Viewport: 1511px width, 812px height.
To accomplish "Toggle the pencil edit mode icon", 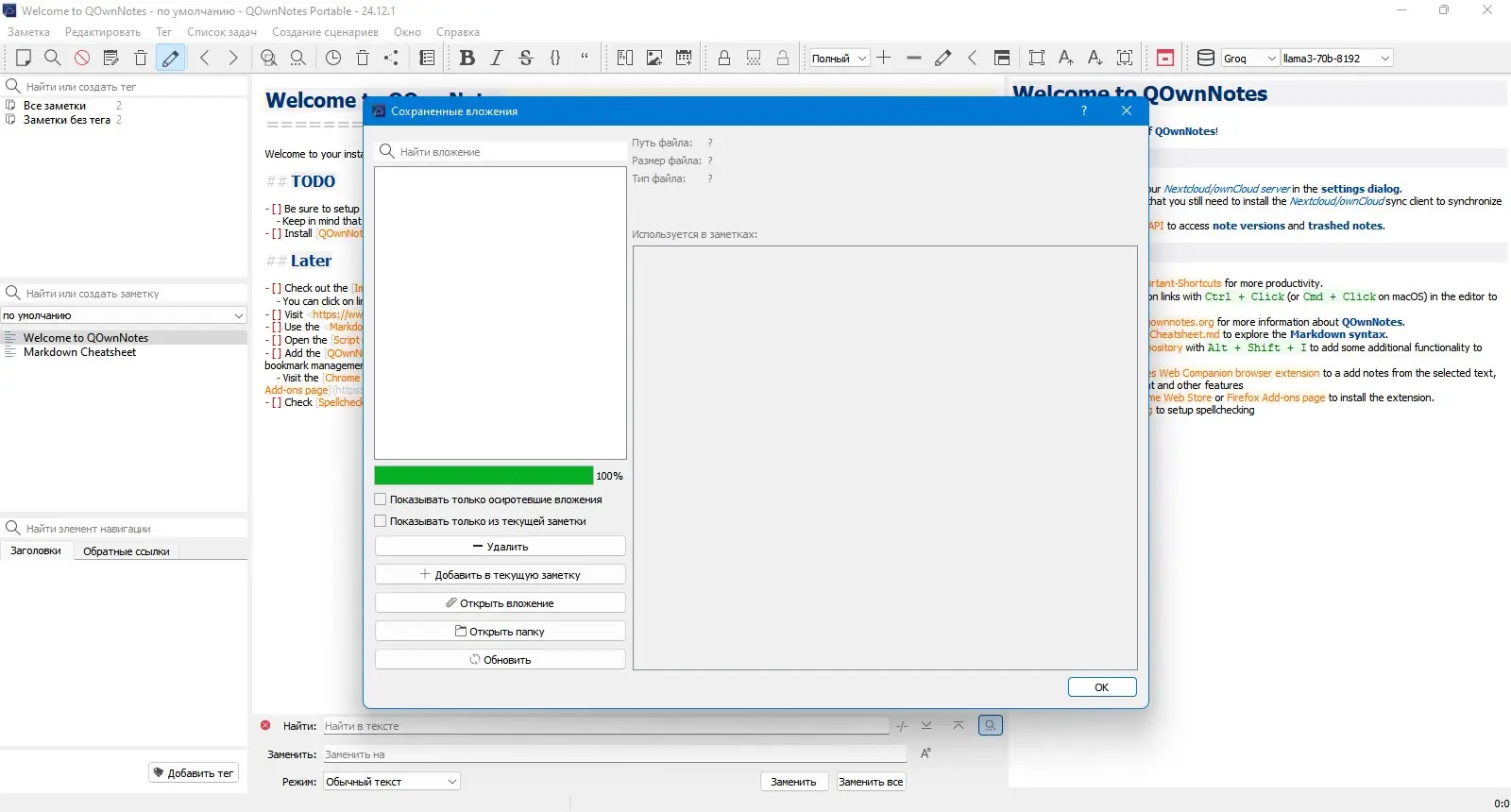I will pyautogui.click(x=170, y=58).
